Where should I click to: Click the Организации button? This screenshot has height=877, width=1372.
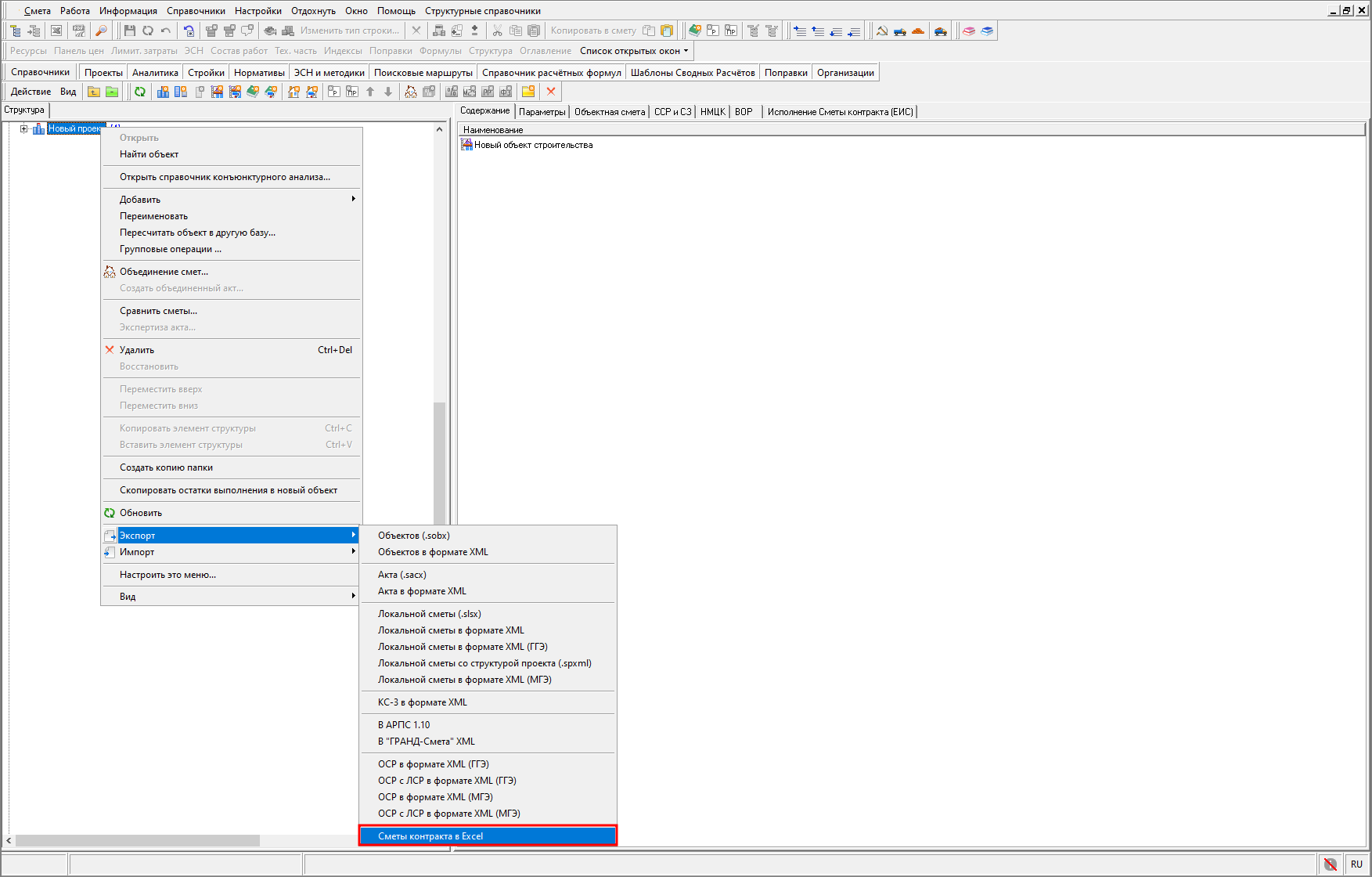[x=845, y=73]
